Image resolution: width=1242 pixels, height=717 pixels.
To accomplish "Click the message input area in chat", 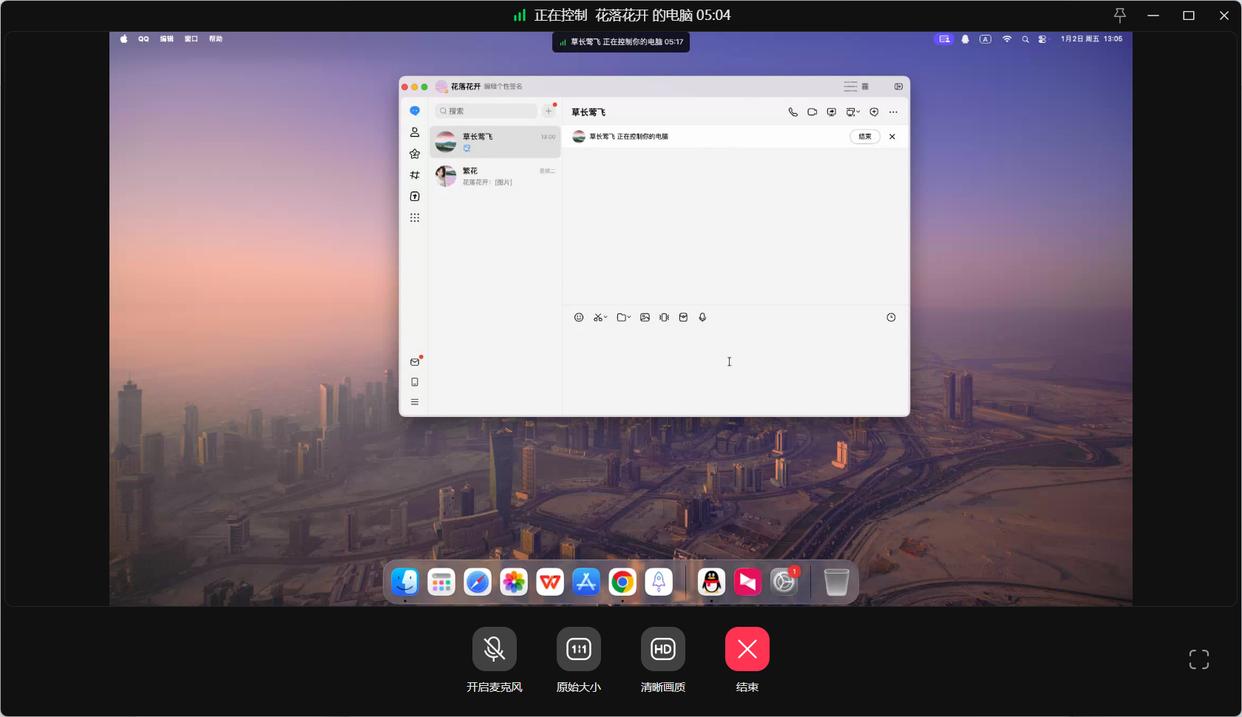I will 735,370.
